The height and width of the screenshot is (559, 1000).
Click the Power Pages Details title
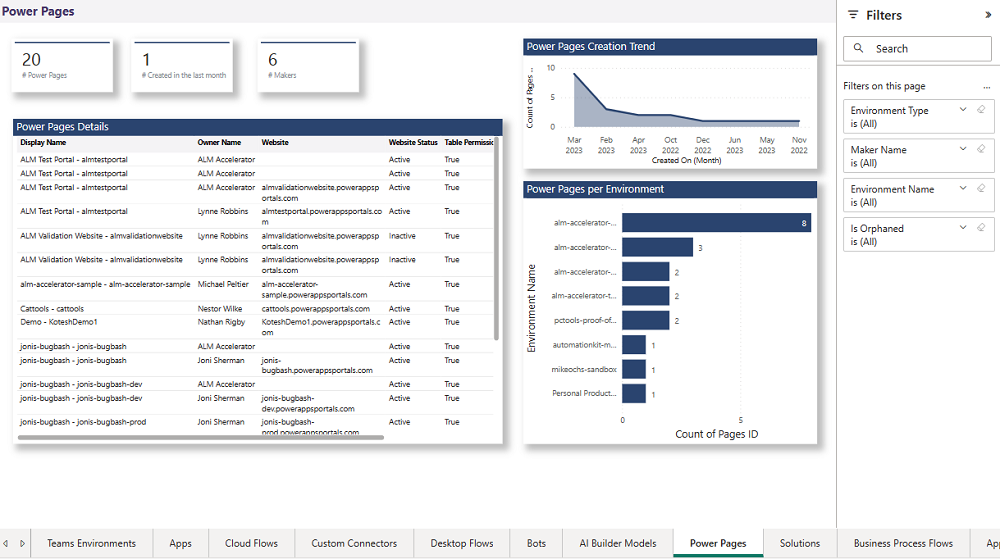pos(62,127)
